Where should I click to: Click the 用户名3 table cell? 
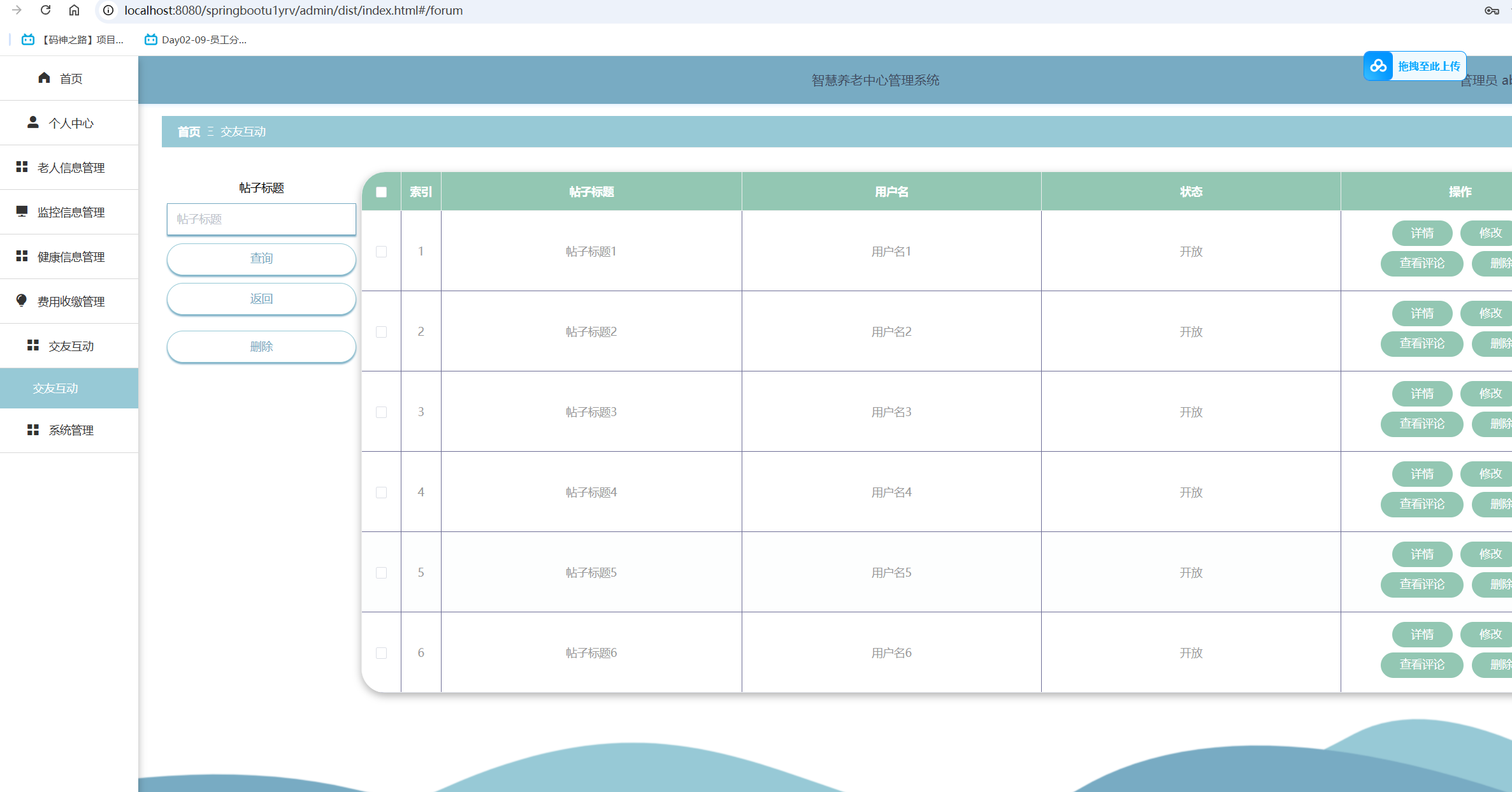coord(891,412)
